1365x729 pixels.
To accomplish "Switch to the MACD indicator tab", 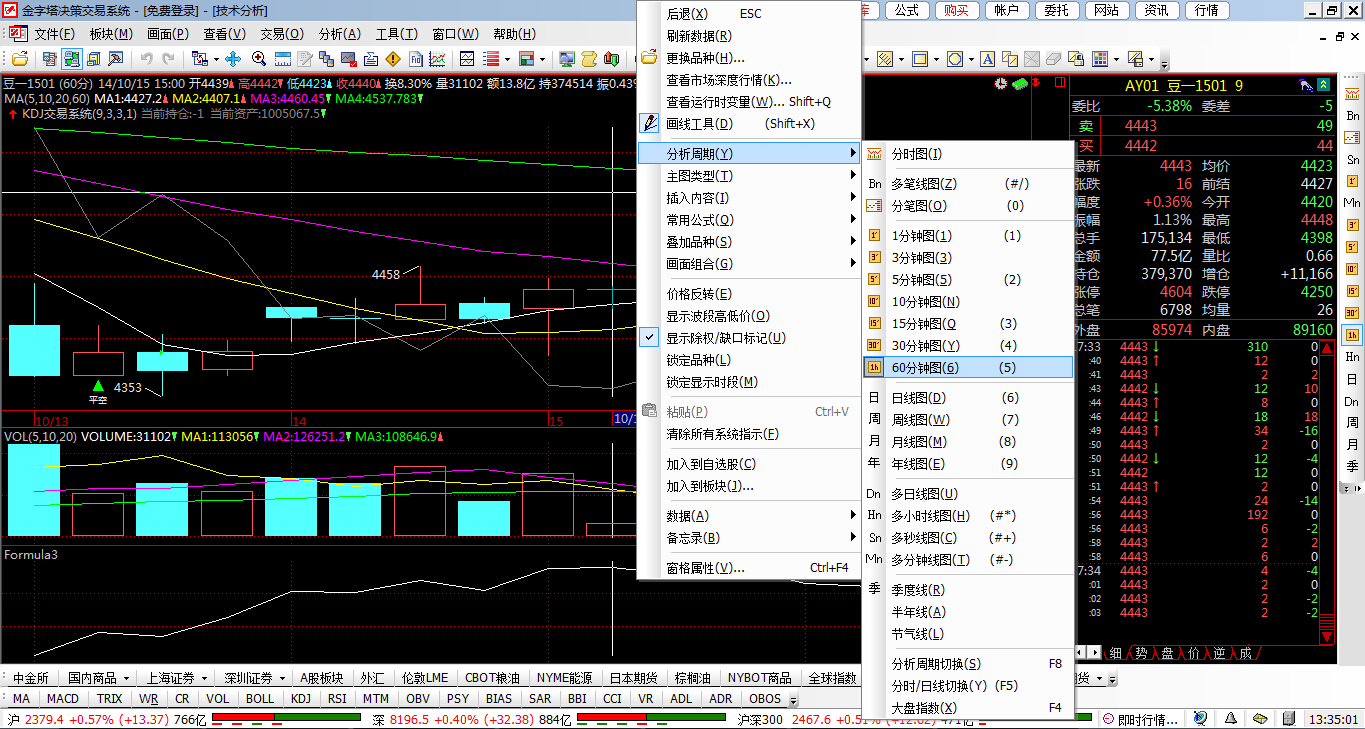I will (x=62, y=699).
